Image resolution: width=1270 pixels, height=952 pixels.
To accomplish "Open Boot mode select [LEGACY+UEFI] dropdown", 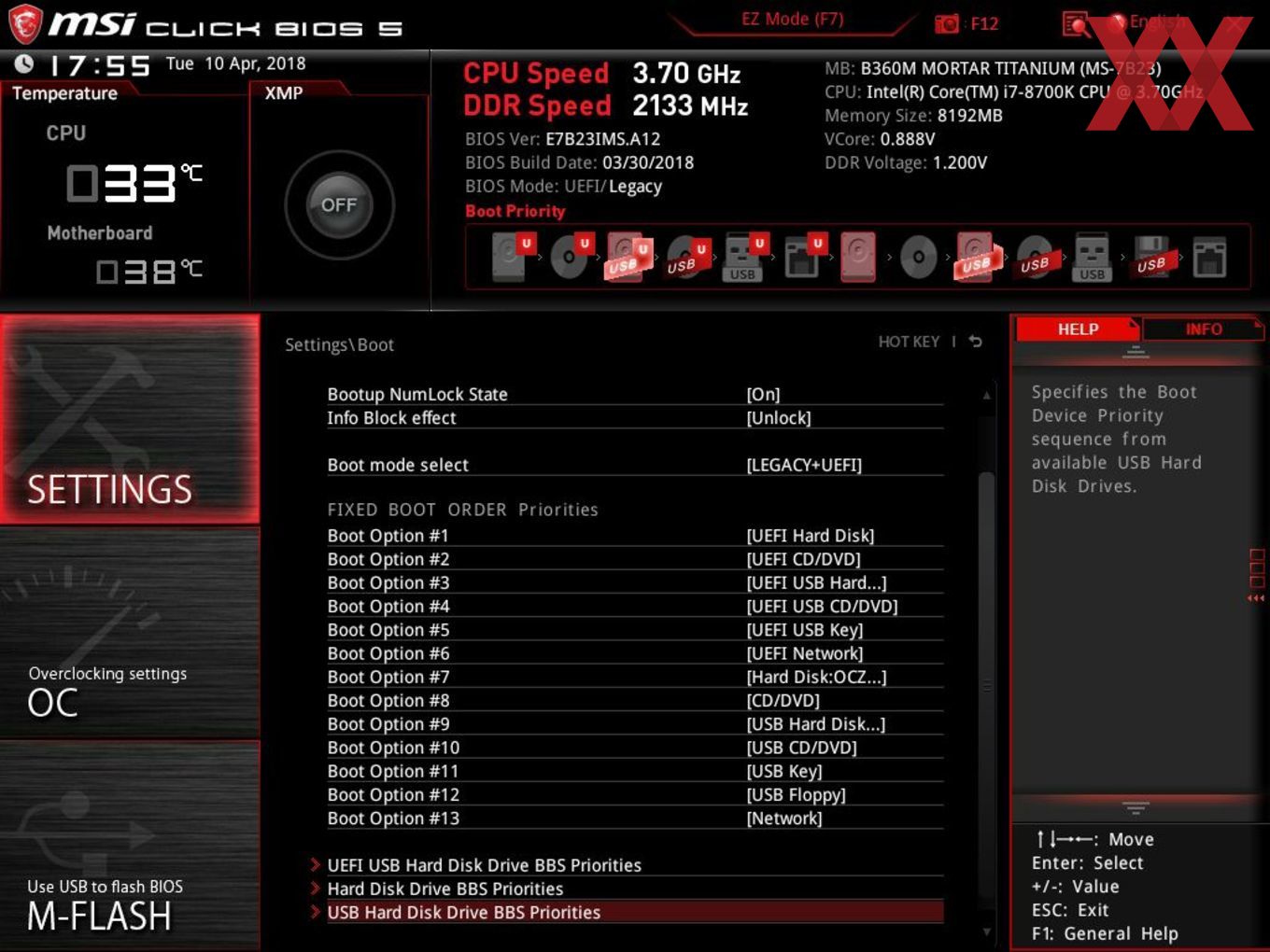I will pos(804,465).
